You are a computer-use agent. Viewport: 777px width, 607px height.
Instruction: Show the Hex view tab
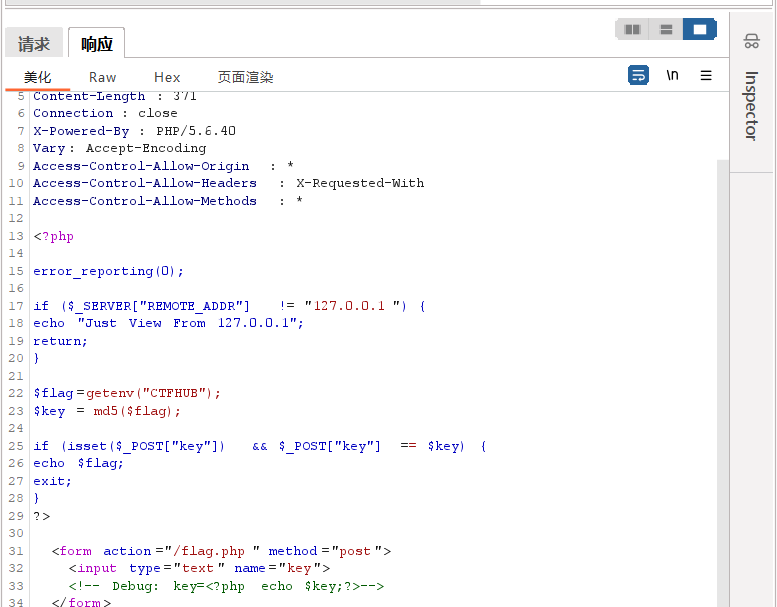pyautogui.click(x=167, y=77)
